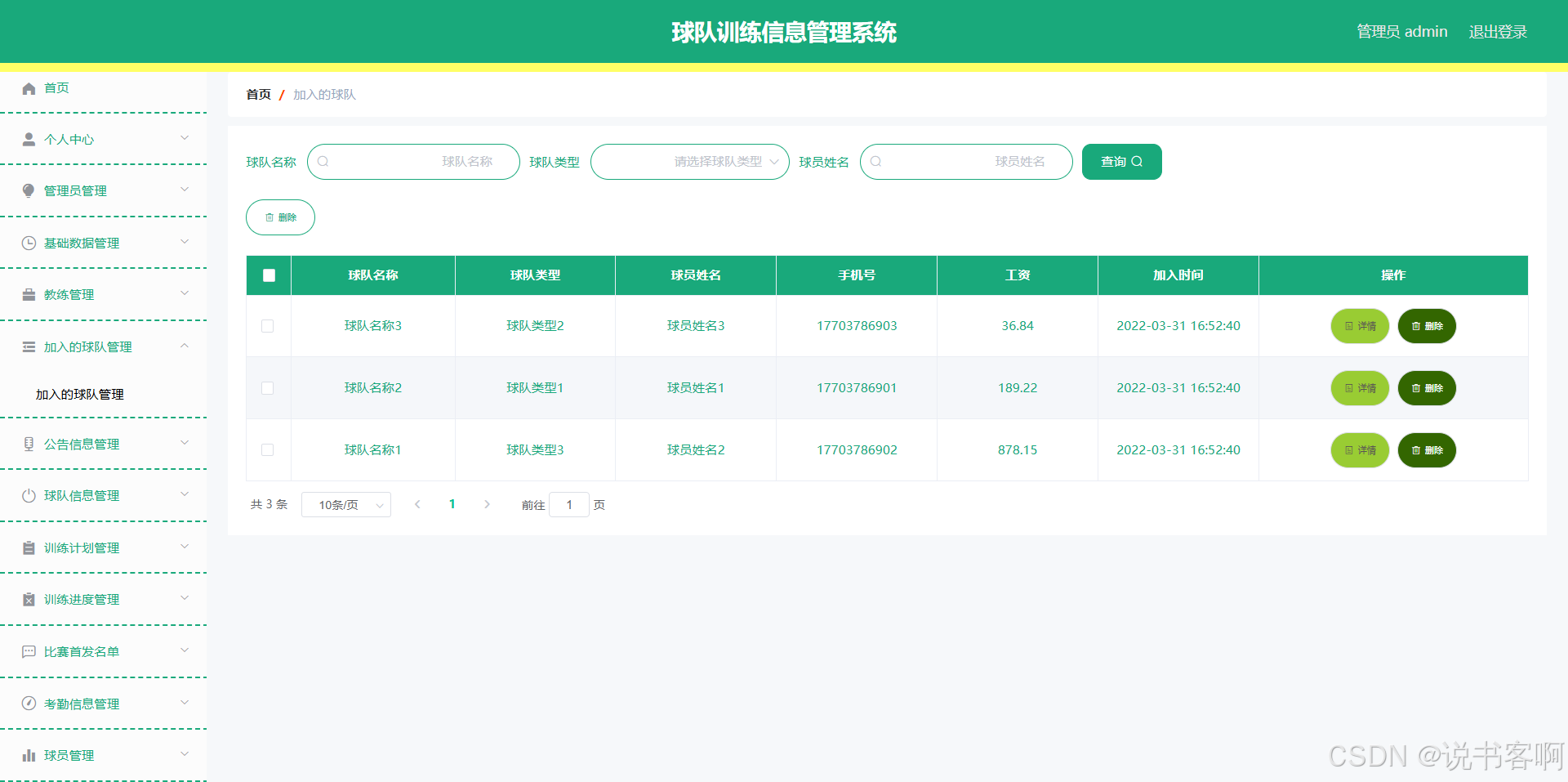This screenshot has height=782, width=1568.
Task: Click the 球队名称 search input
Action: point(413,162)
